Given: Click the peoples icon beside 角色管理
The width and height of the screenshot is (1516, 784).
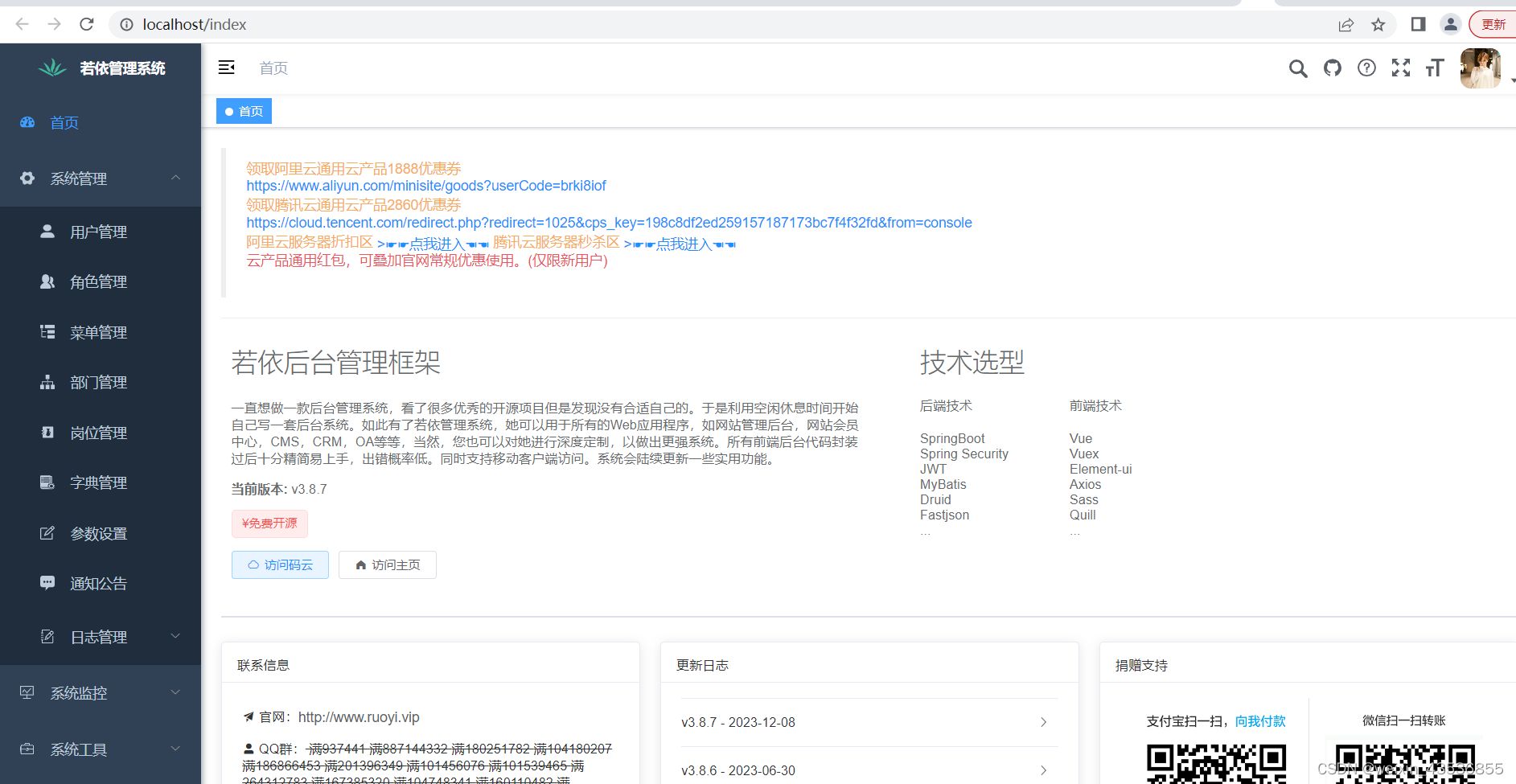Looking at the screenshot, I should [x=47, y=281].
